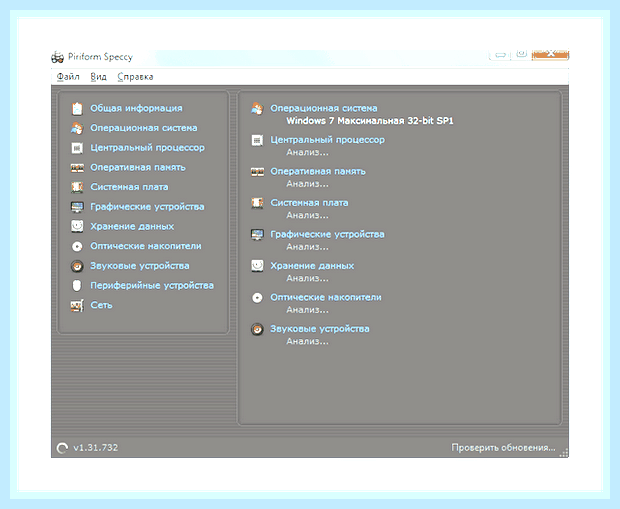Select Сеть label in the sidebar
This screenshot has height=509, width=620.
pos(101,305)
